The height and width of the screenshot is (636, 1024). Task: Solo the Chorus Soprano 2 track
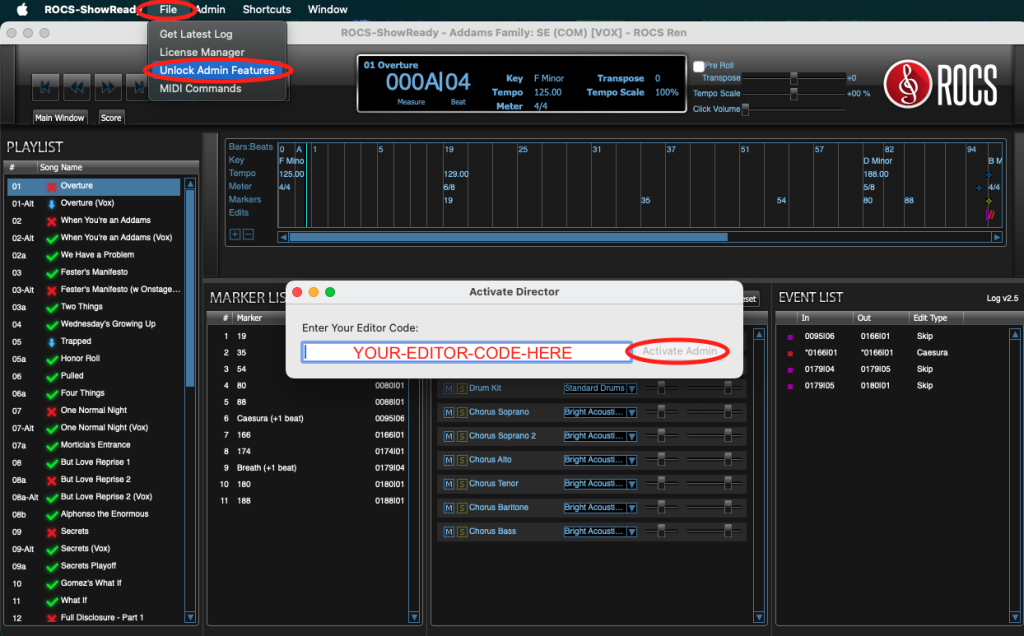tap(462, 436)
